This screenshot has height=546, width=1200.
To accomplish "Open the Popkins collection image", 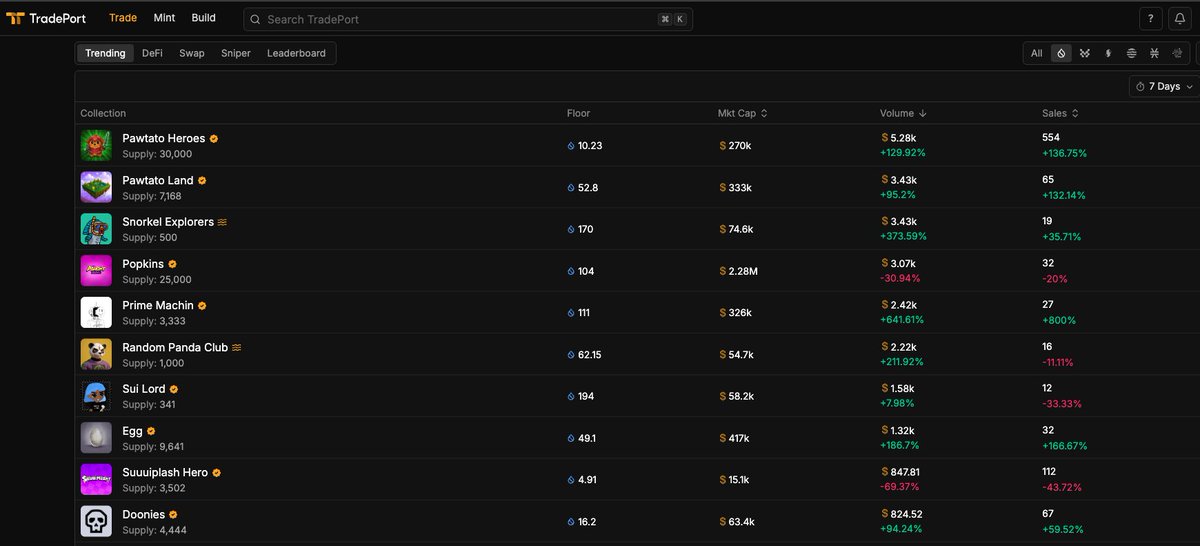I will pyautogui.click(x=96, y=271).
